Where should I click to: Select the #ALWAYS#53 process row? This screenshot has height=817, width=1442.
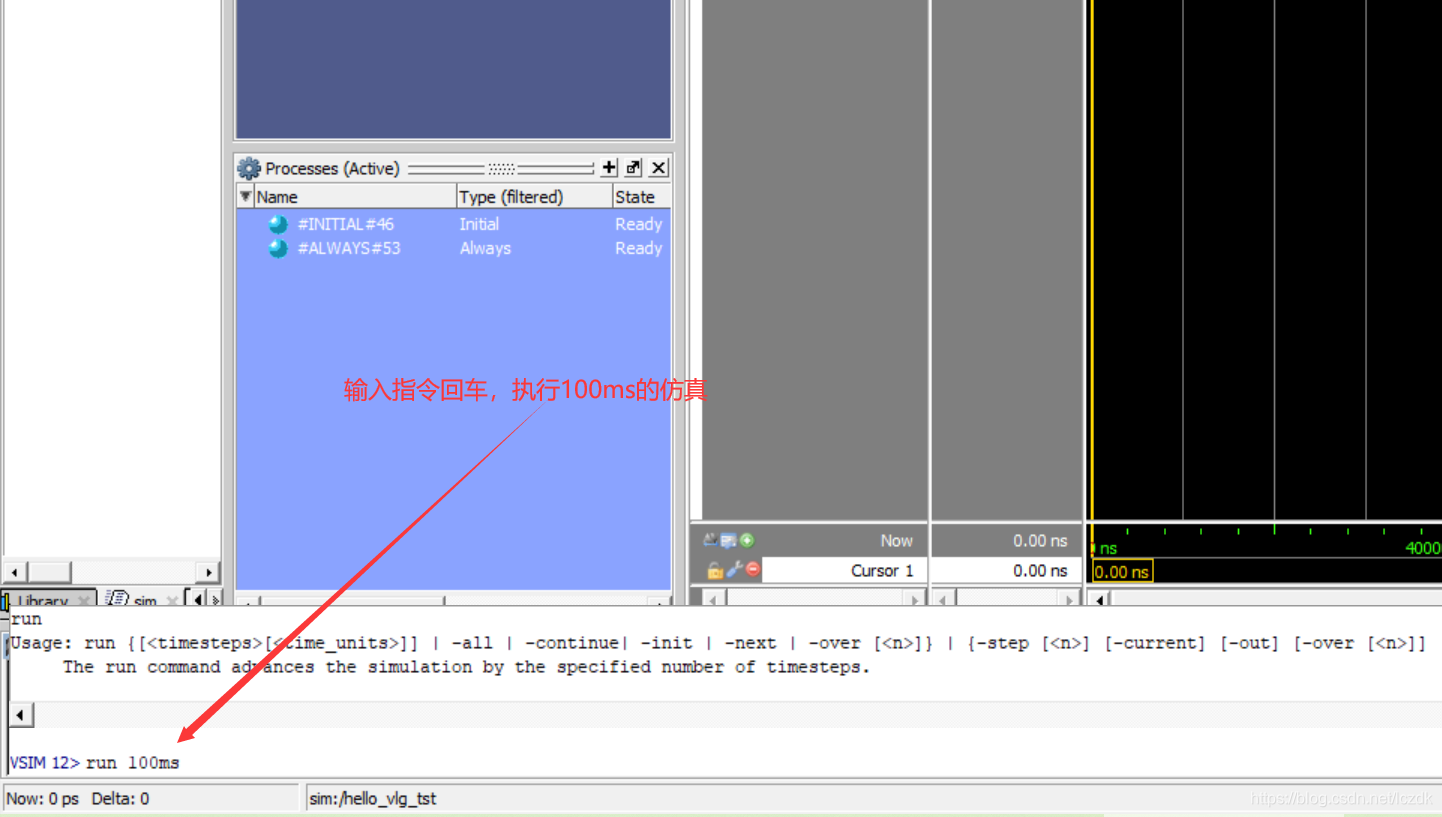(453, 248)
